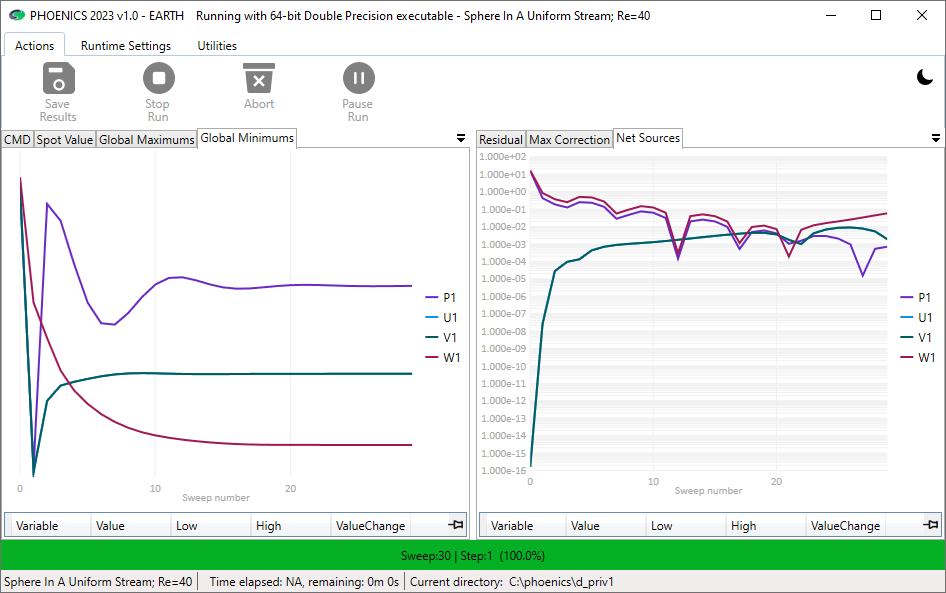The width and height of the screenshot is (946, 593).
Task: Open the Runtime Settings tab
Action: coord(125,45)
